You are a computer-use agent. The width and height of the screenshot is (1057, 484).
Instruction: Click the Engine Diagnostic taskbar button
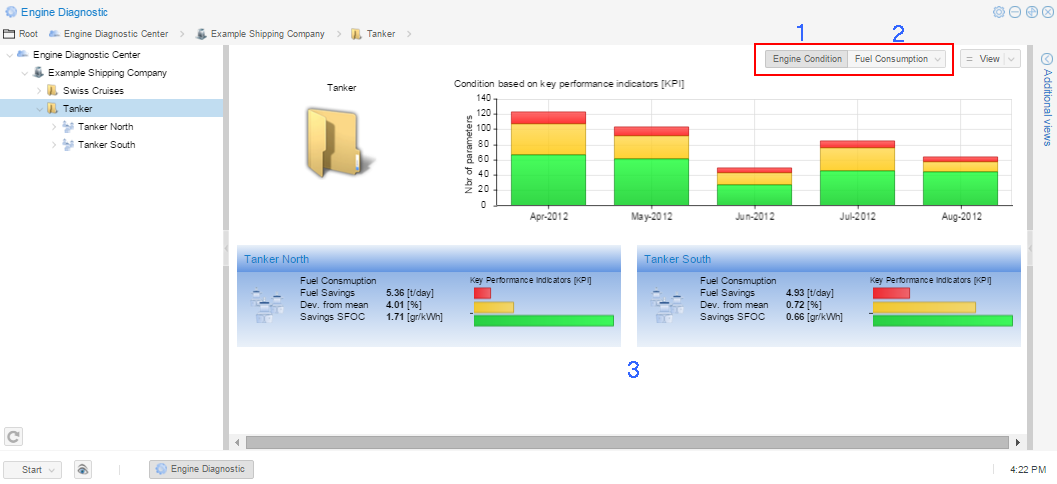[201, 469]
